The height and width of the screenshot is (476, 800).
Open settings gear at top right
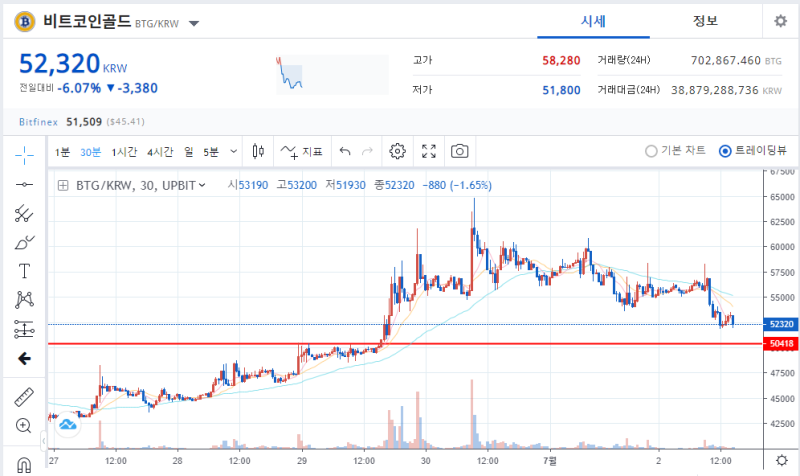781,21
